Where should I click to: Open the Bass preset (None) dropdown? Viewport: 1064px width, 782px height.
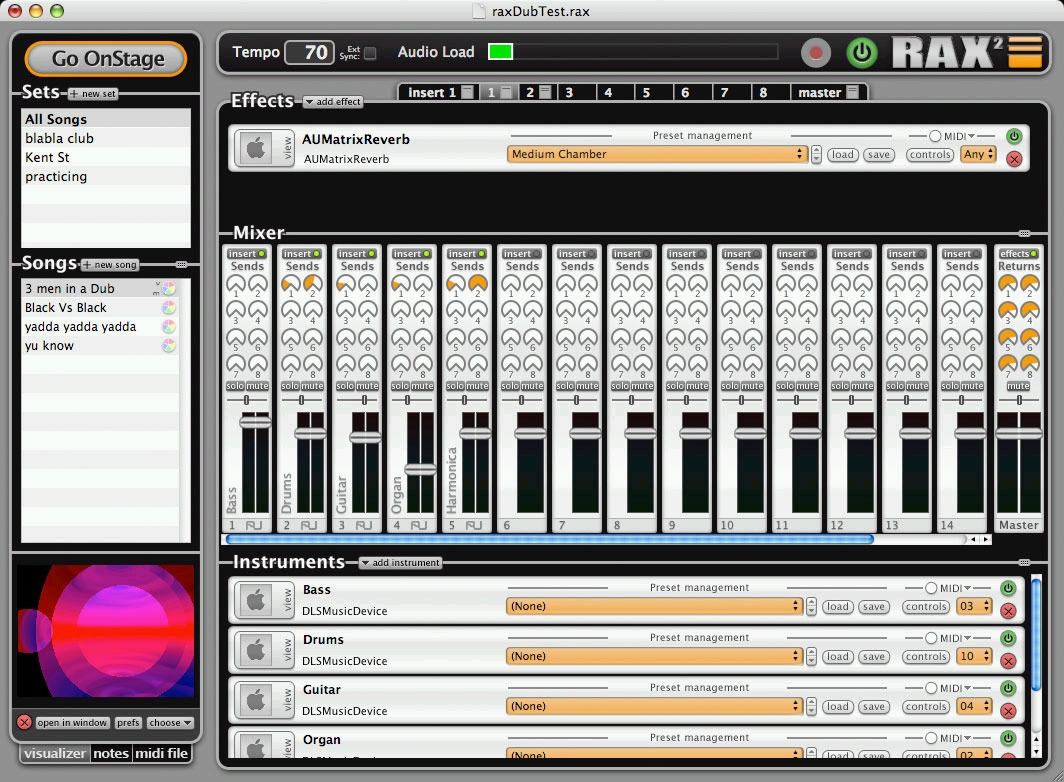click(654, 606)
